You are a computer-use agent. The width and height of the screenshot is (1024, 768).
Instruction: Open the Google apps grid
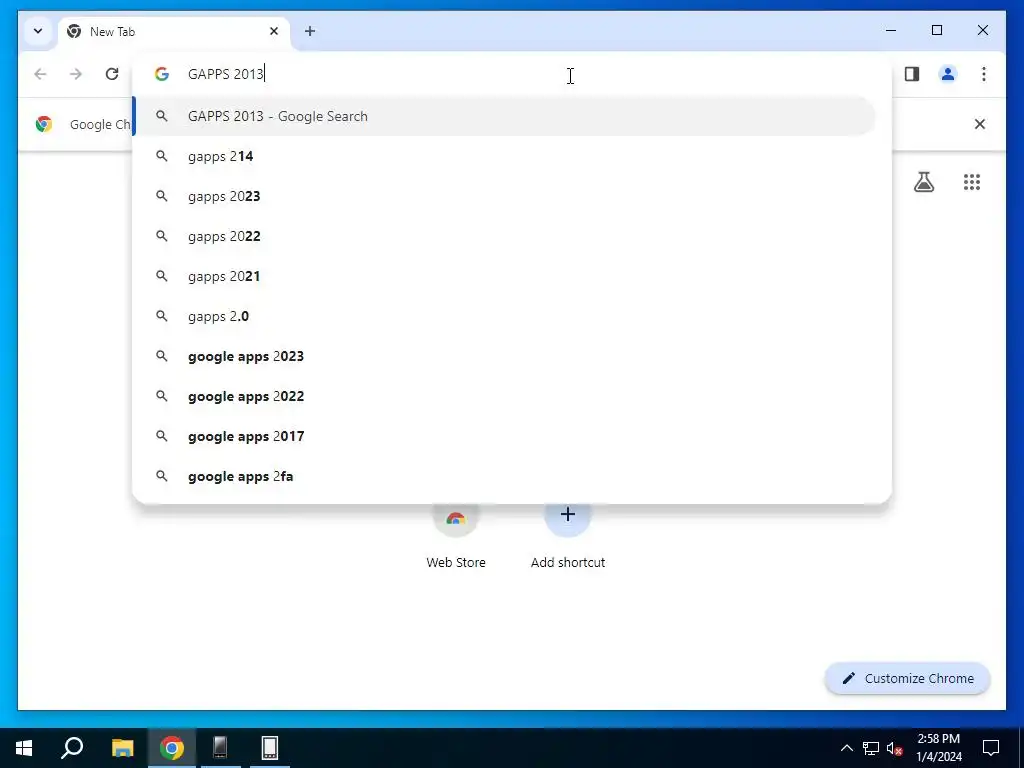pos(972,182)
